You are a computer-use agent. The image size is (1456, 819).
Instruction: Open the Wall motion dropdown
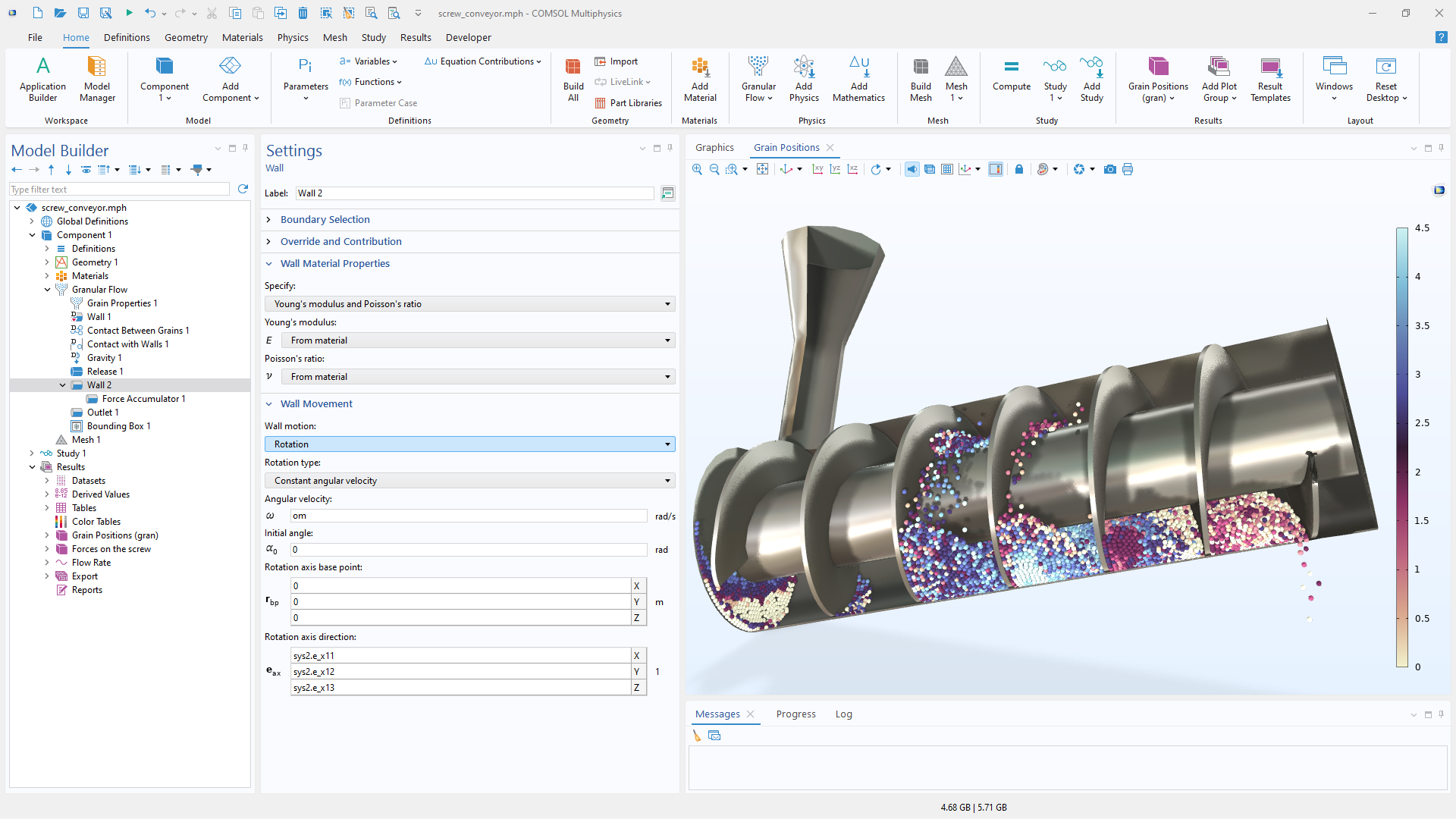point(469,444)
